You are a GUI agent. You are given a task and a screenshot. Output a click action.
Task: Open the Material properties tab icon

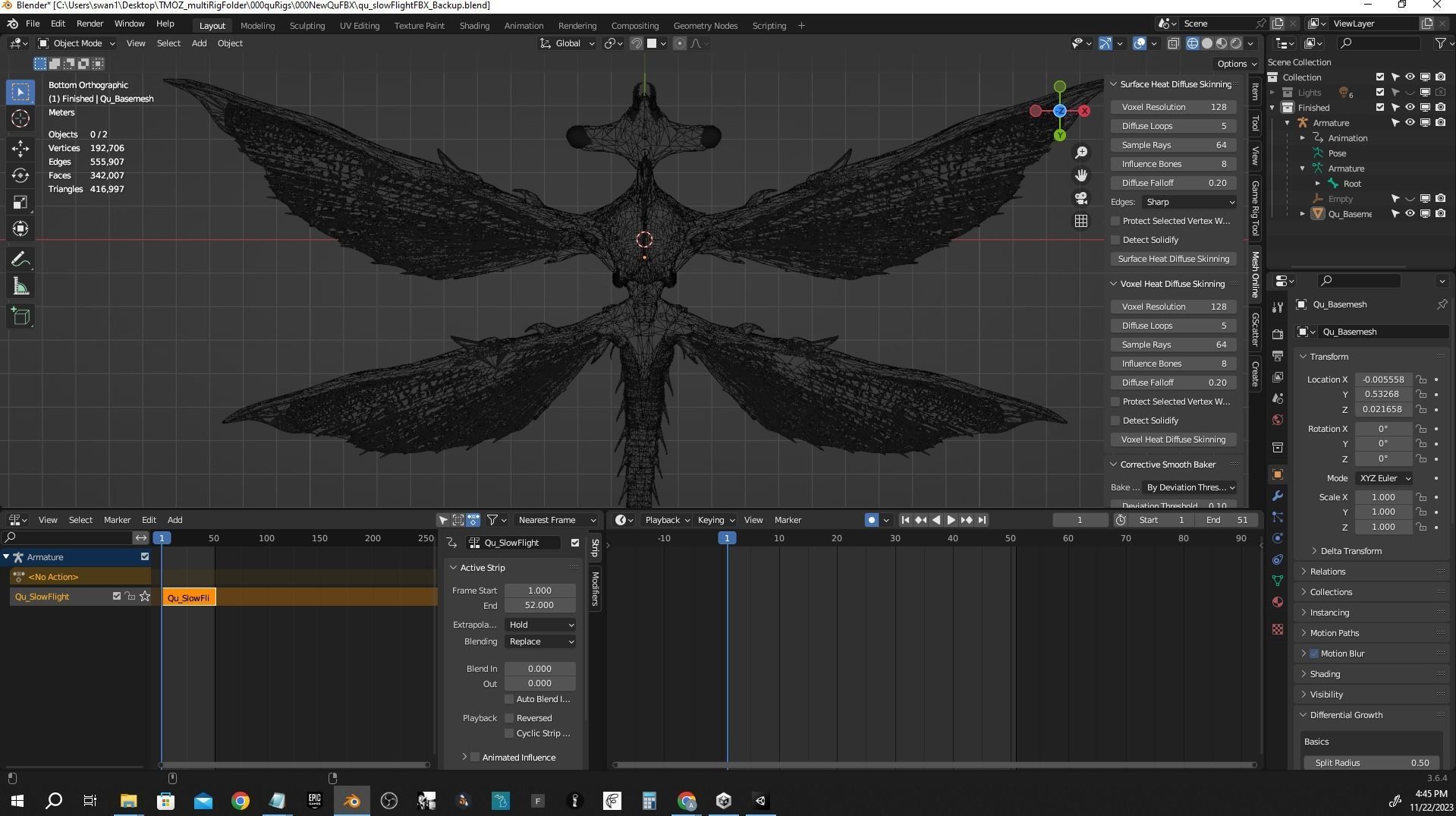1278,602
